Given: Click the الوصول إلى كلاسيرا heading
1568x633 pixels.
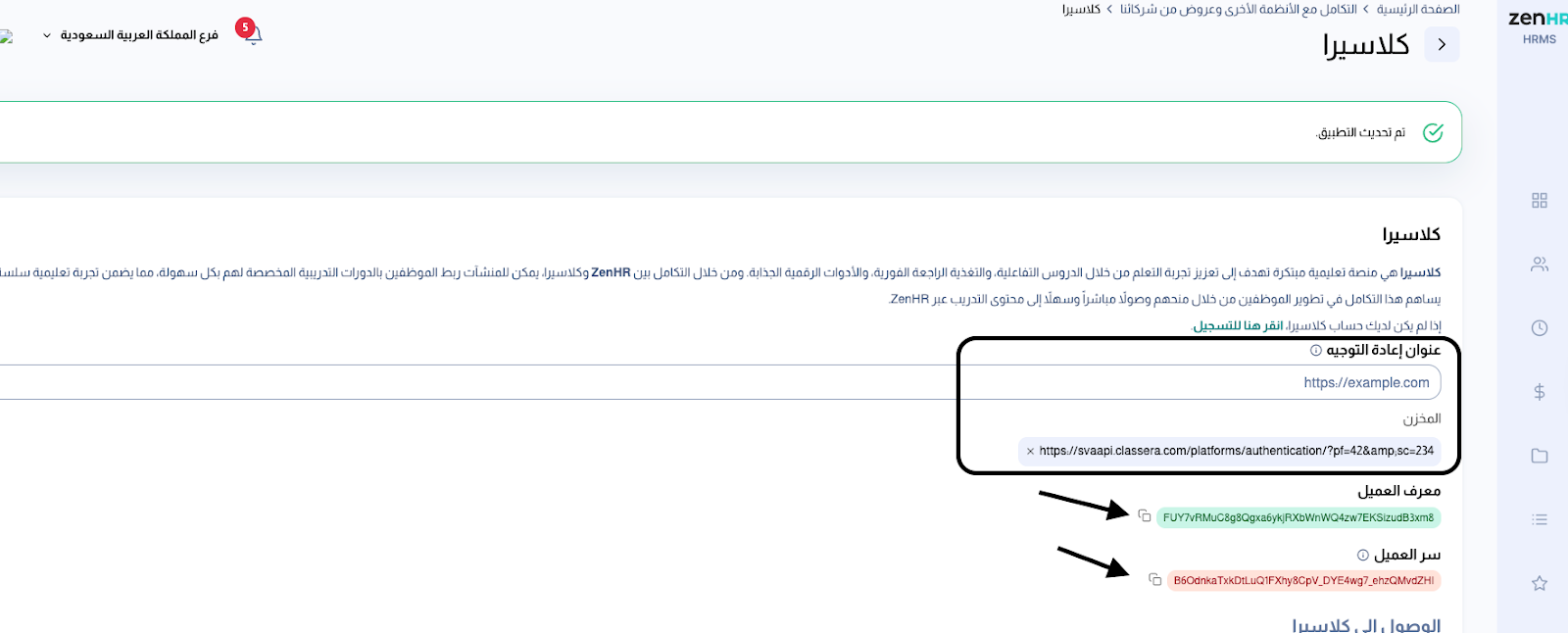Looking at the screenshot, I should (x=1366, y=624).
